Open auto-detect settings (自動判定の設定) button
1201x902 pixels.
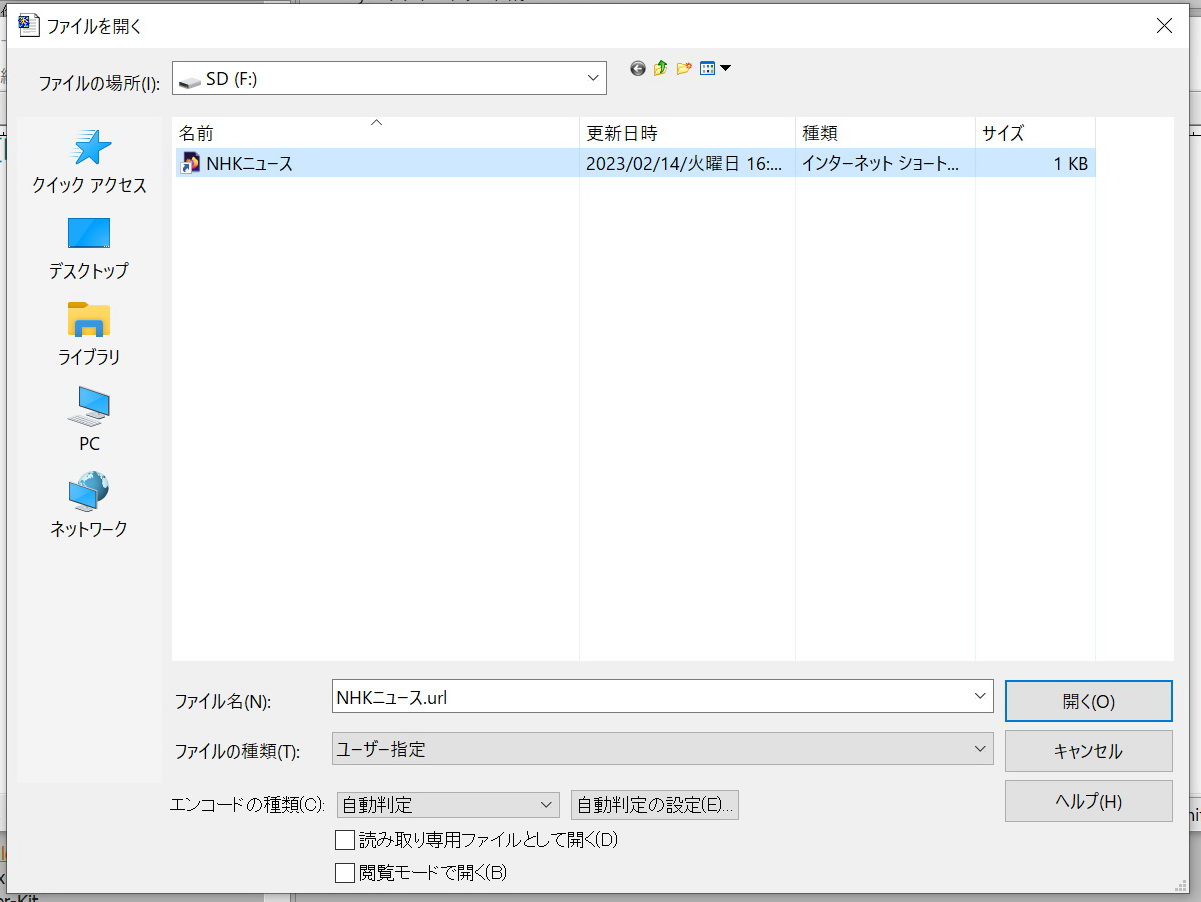pos(654,805)
